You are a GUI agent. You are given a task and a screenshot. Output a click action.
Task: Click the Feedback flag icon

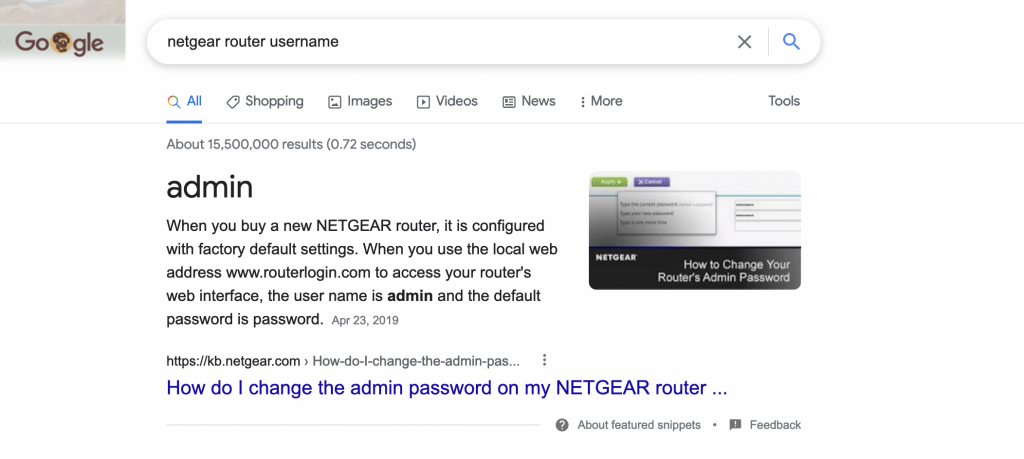click(x=736, y=425)
